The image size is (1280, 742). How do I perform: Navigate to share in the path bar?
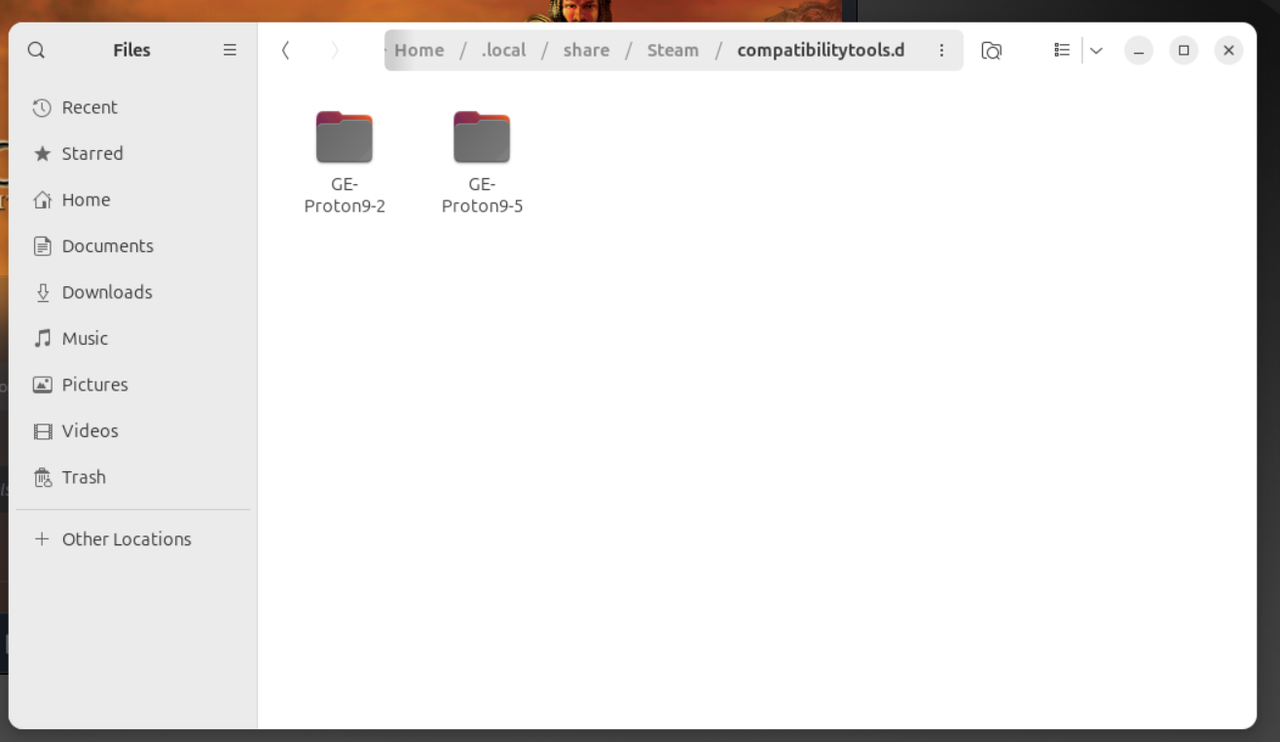pyautogui.click(x=586, y=50)
